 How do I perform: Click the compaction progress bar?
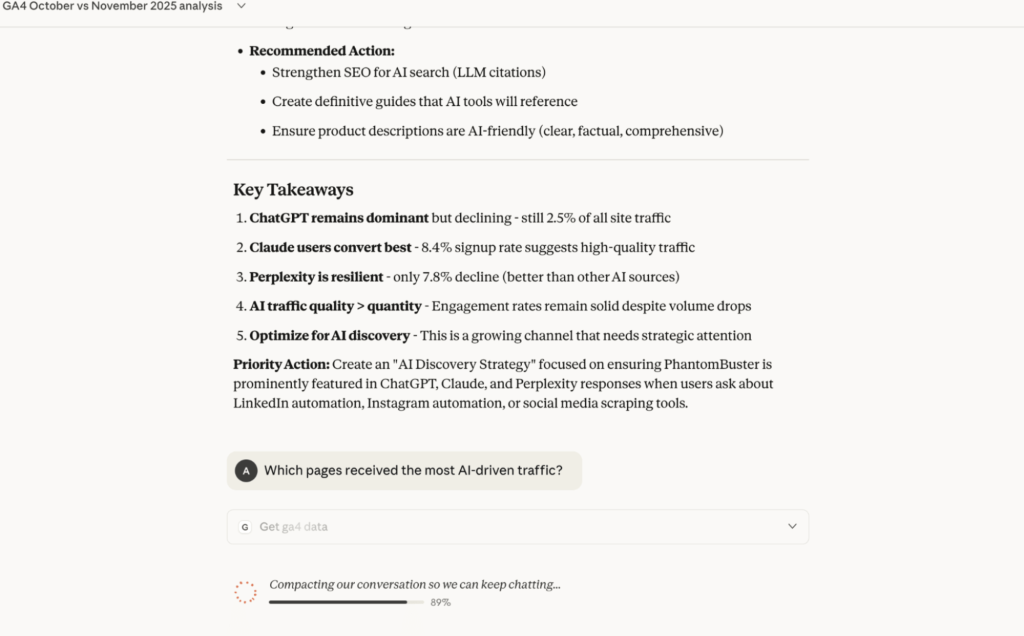[340, 602]
